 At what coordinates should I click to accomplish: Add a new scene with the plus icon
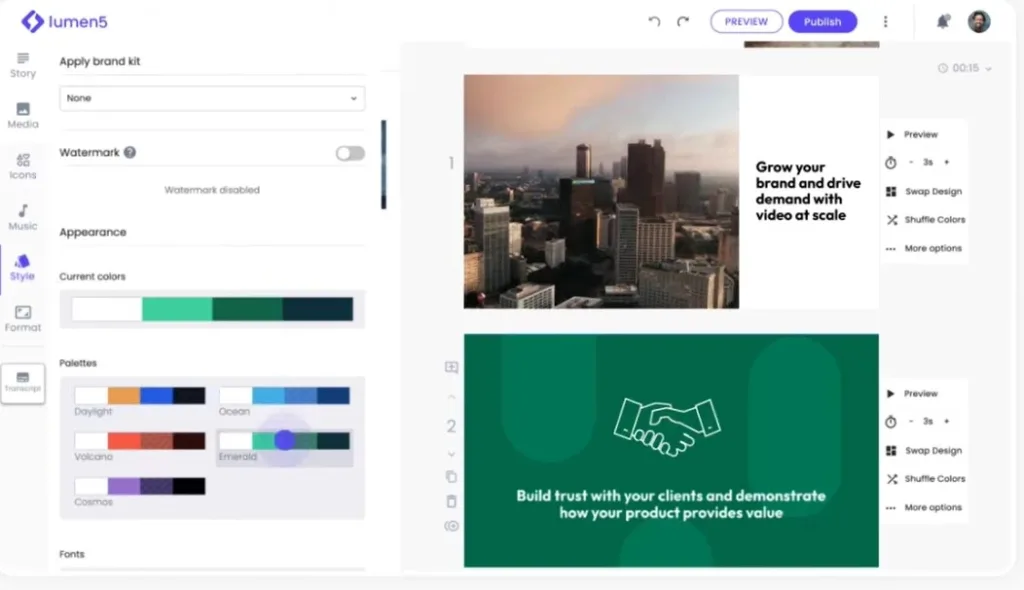[x=451, y=367]
